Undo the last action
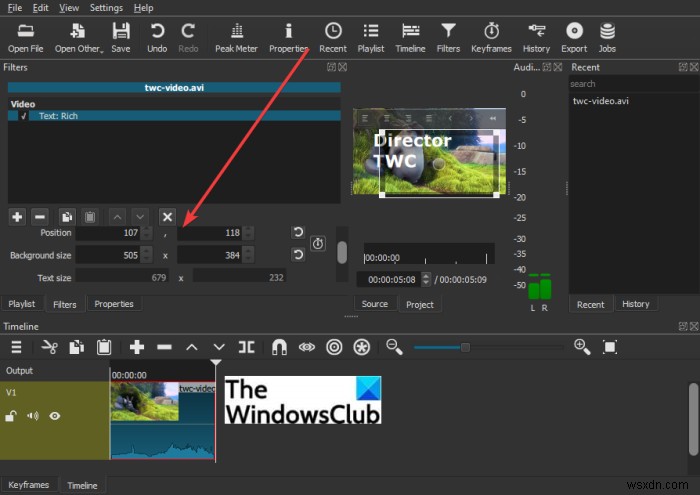 click(157, 38)
